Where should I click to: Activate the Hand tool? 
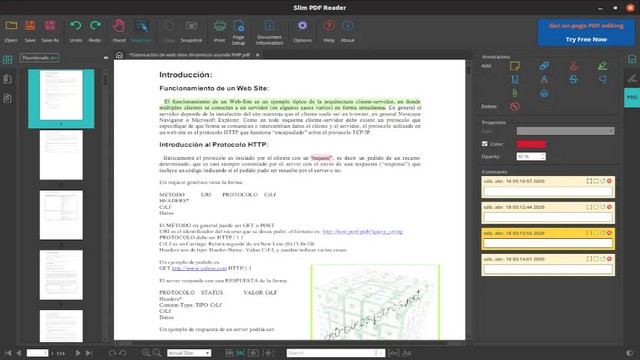[119, 31]
